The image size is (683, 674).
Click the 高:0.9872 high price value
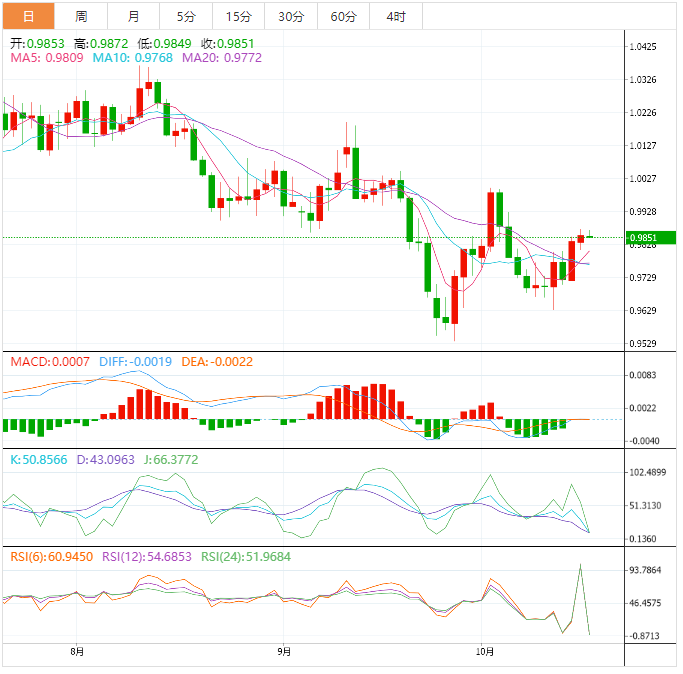(101, 44)
